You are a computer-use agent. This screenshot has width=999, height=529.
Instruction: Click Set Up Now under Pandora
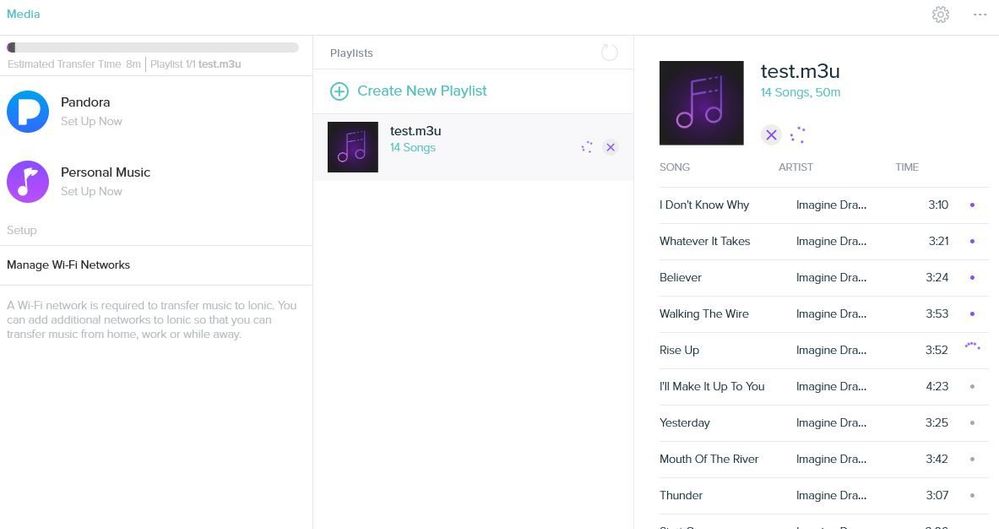[x=91, y=121]
